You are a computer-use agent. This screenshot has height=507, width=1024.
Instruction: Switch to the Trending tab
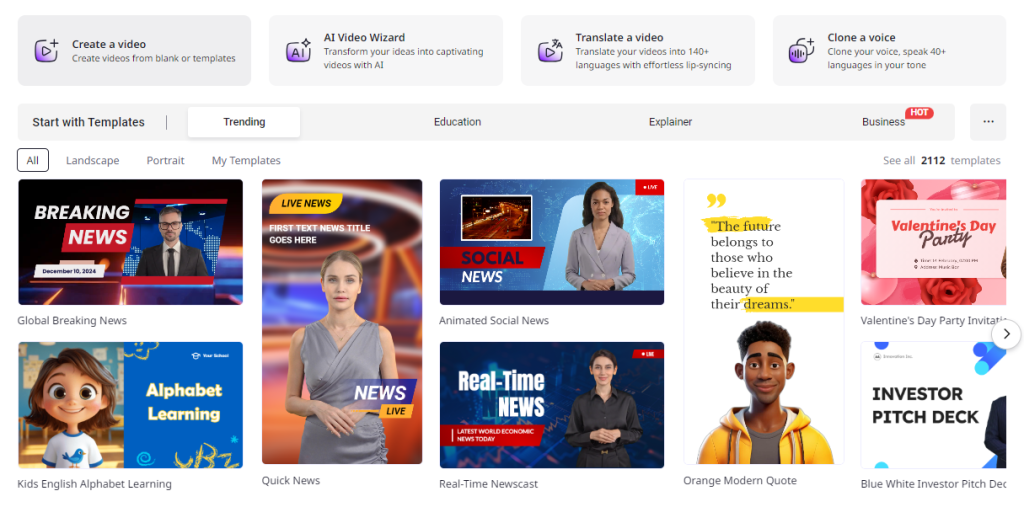[x=244, y=122]
